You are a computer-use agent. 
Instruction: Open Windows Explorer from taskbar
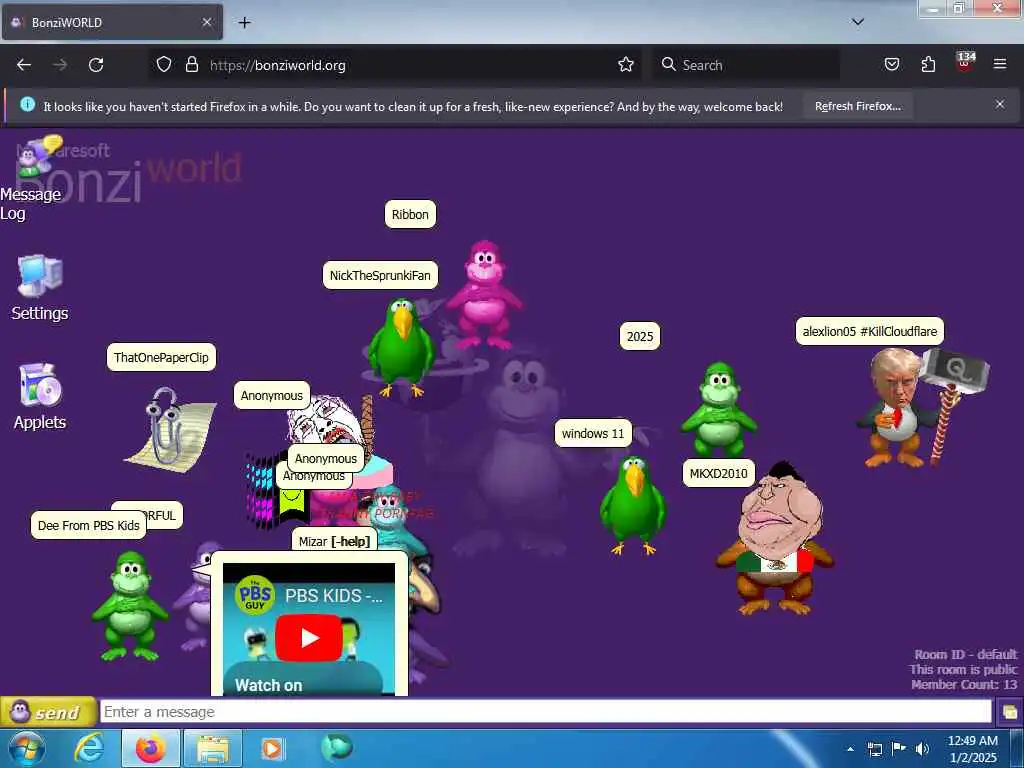213,749
